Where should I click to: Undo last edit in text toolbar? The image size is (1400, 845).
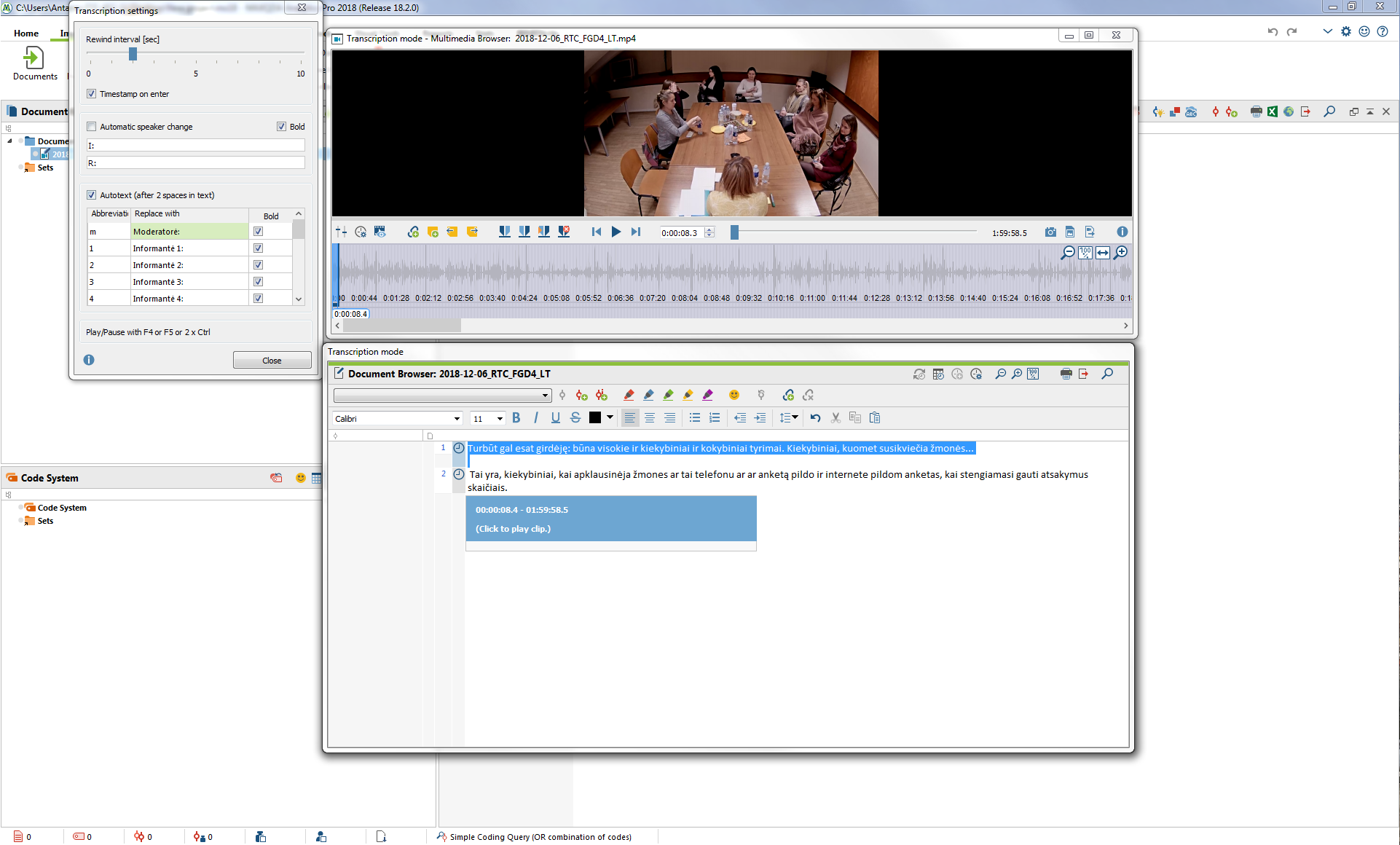815,417
